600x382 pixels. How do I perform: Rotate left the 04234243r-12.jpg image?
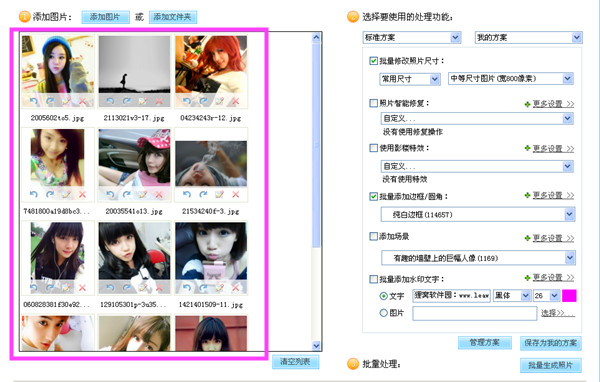point(187,101)
